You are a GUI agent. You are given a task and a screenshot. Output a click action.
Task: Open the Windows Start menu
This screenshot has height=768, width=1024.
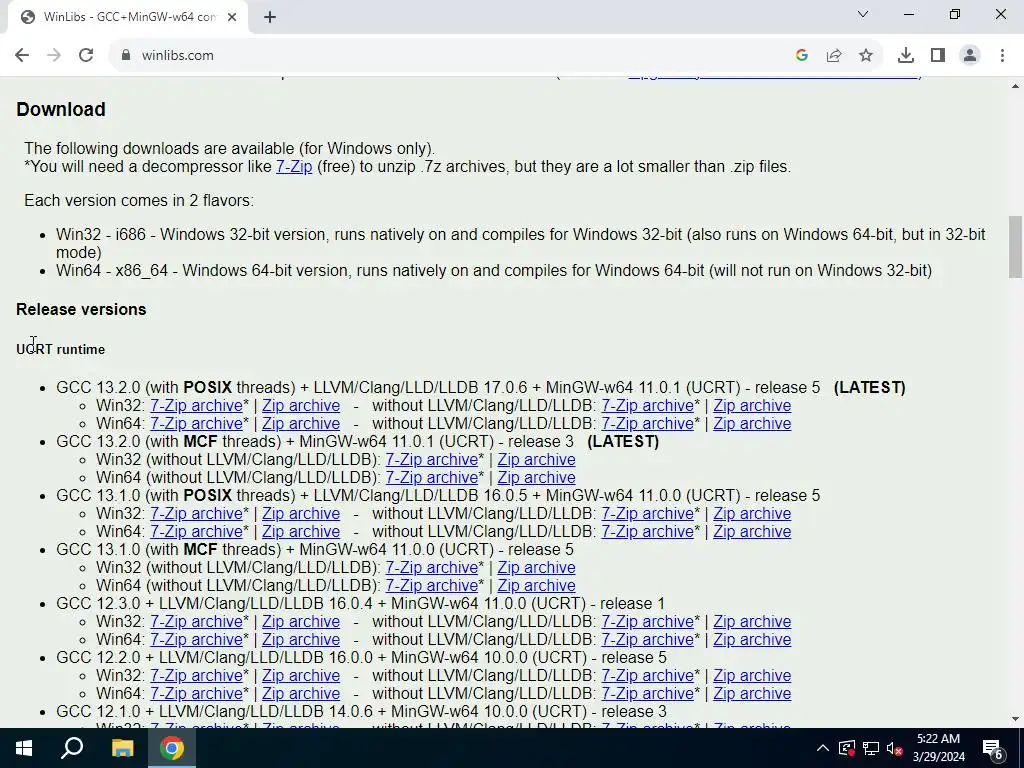point(24,748)
